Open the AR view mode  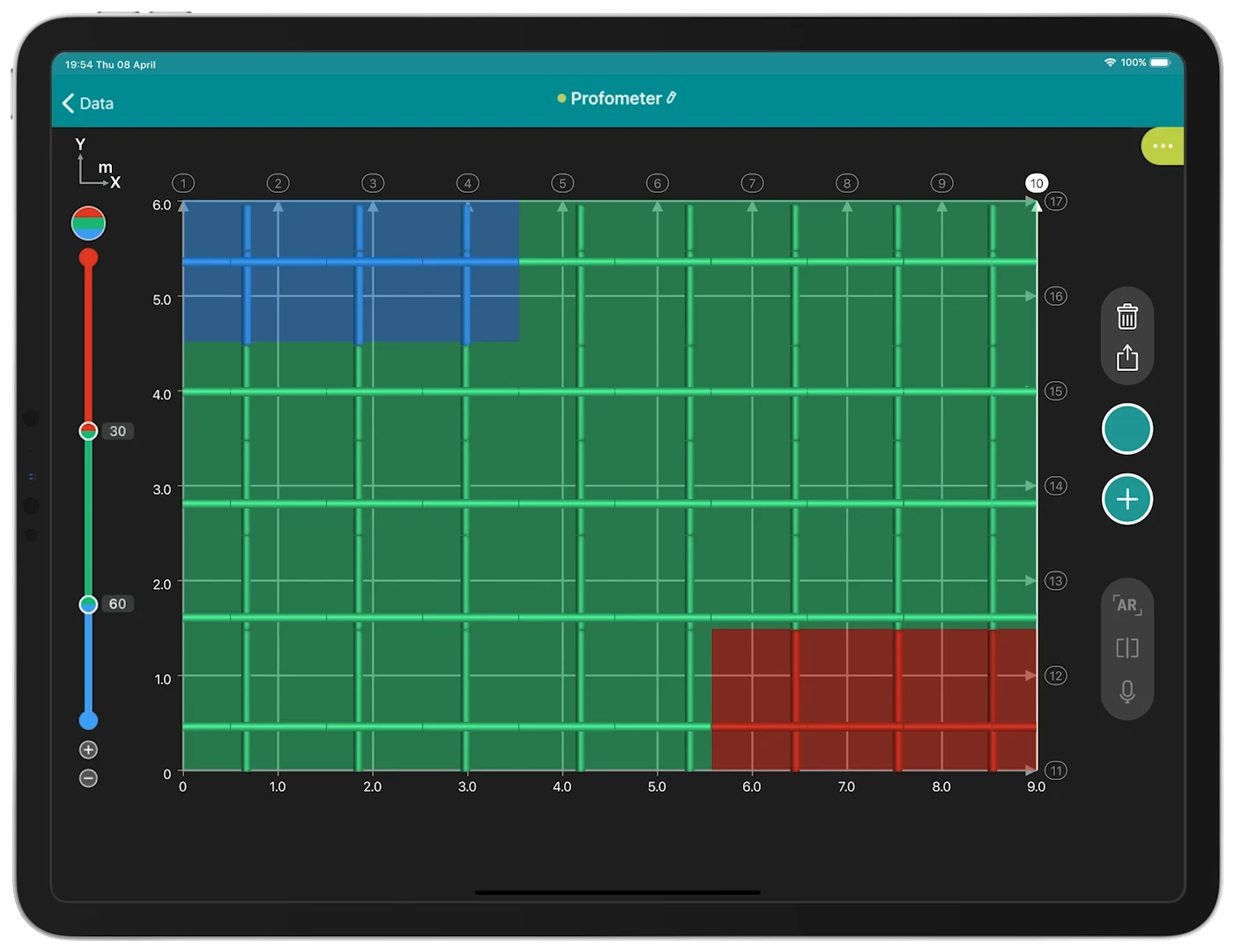coord(1127,605)
